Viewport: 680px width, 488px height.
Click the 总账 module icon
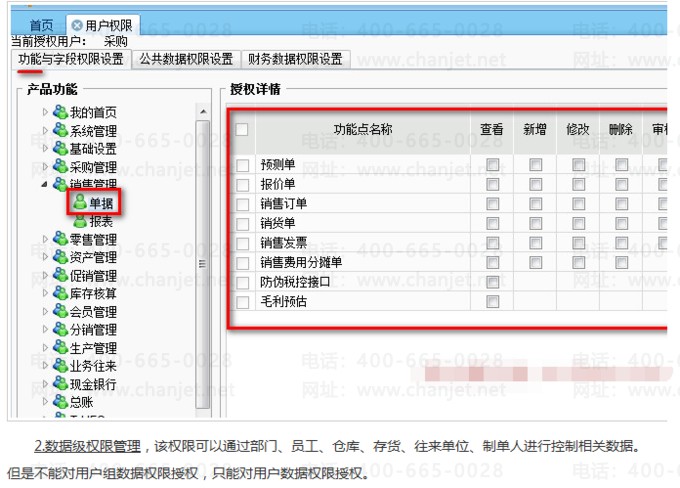coord(60,401)
